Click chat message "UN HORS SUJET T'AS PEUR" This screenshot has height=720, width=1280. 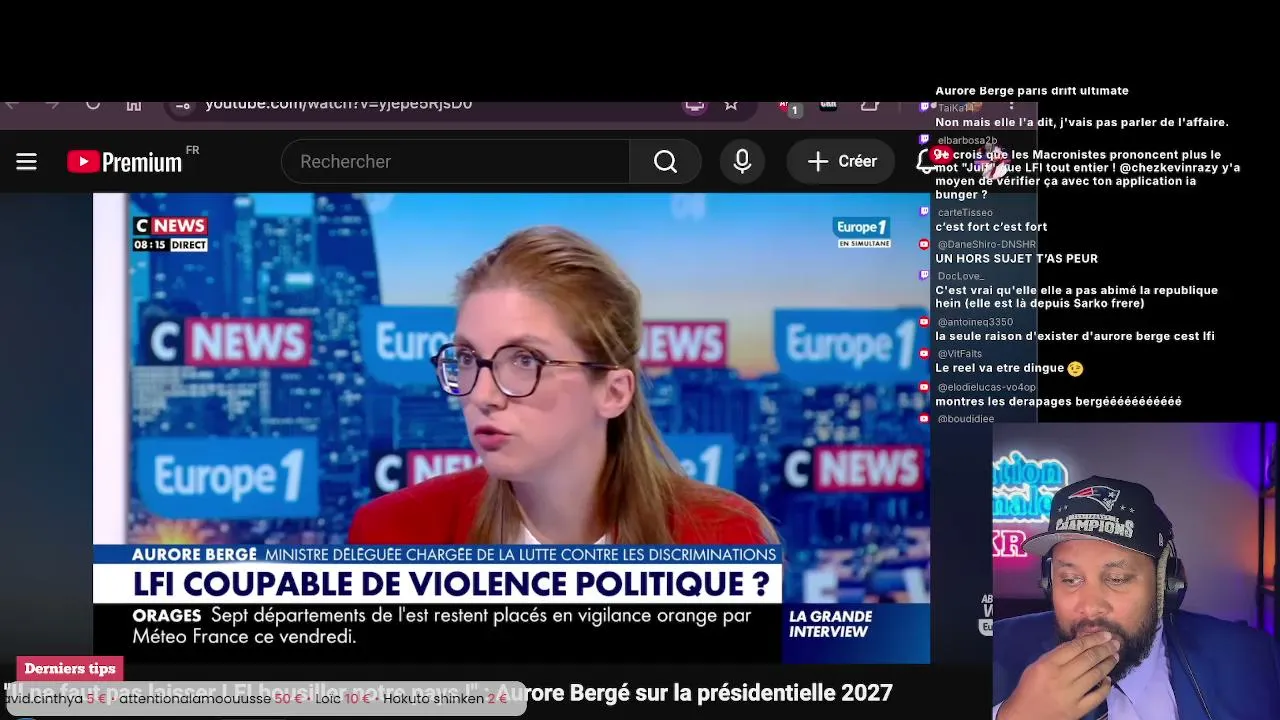coord(1016,259)
